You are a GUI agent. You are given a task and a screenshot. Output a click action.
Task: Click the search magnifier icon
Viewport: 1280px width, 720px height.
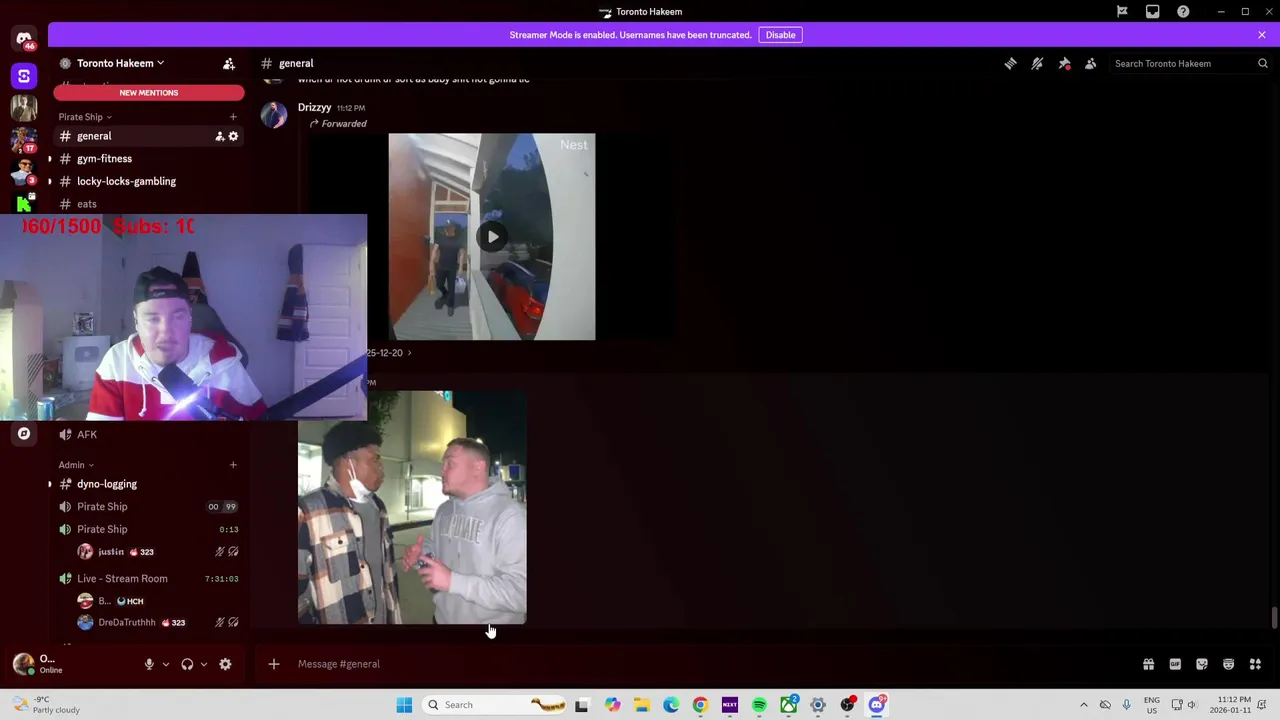click(1262, 63)
